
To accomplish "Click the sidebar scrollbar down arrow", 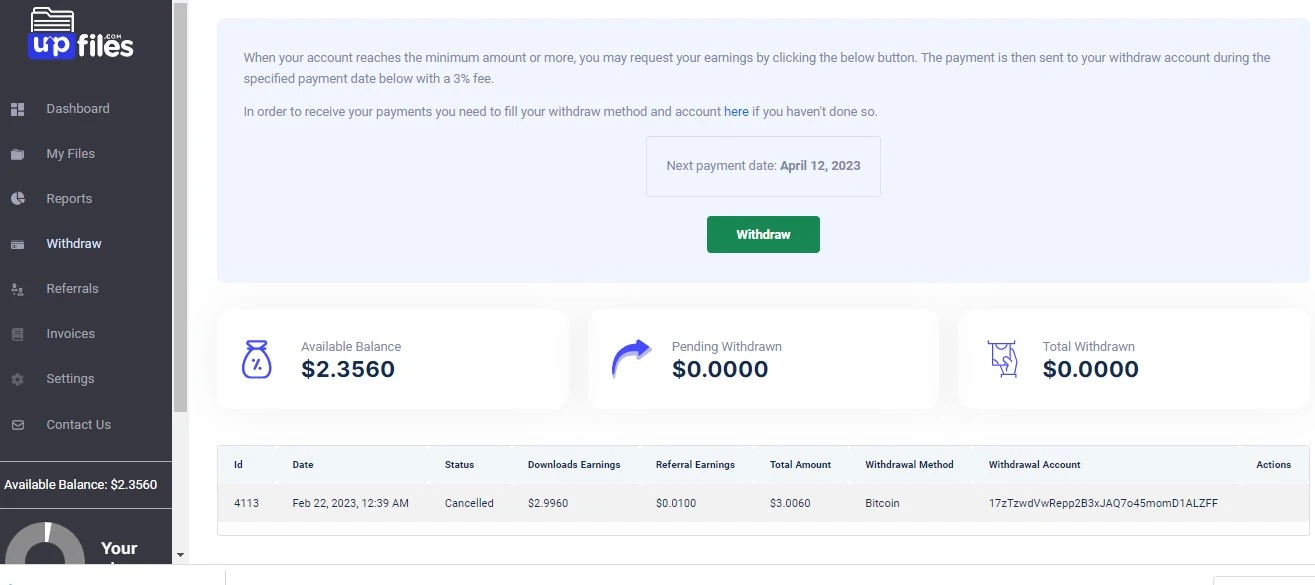I will coord(180,554).
